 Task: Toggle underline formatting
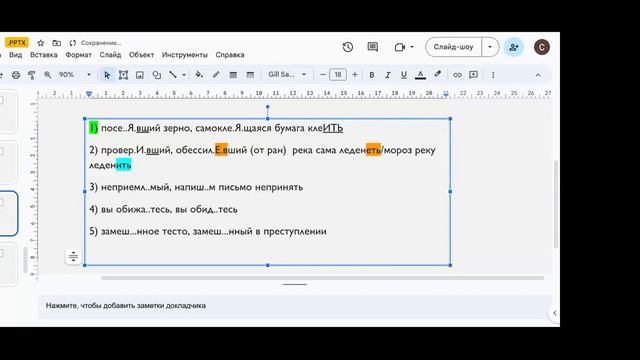[404, 75]
